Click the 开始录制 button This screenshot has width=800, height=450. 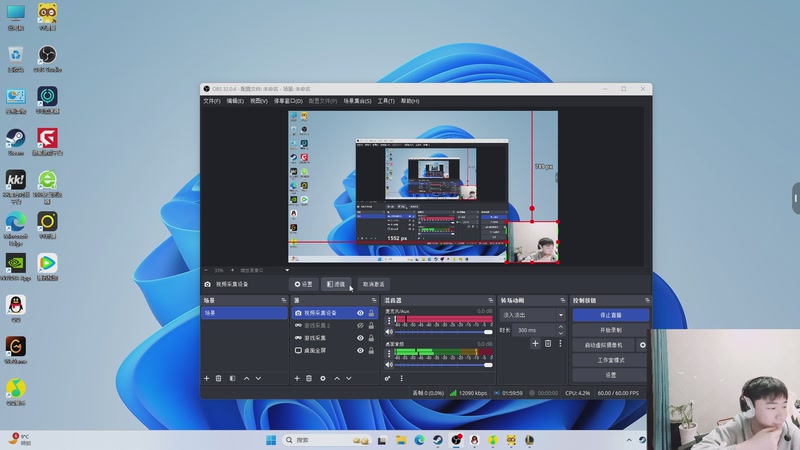[x=610, y=330]
